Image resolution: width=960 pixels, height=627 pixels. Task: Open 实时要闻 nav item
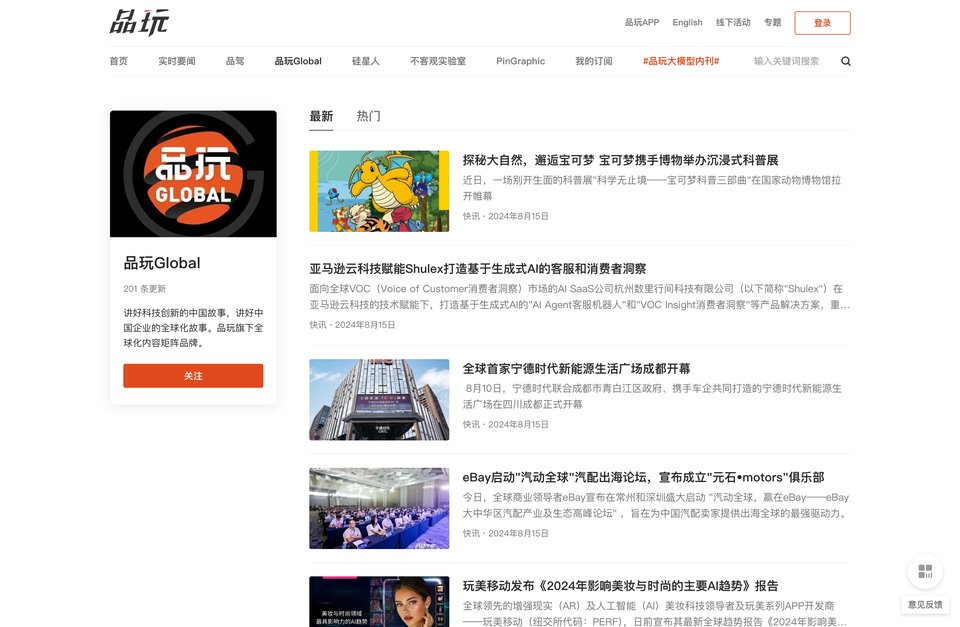[x=177, y=61]
